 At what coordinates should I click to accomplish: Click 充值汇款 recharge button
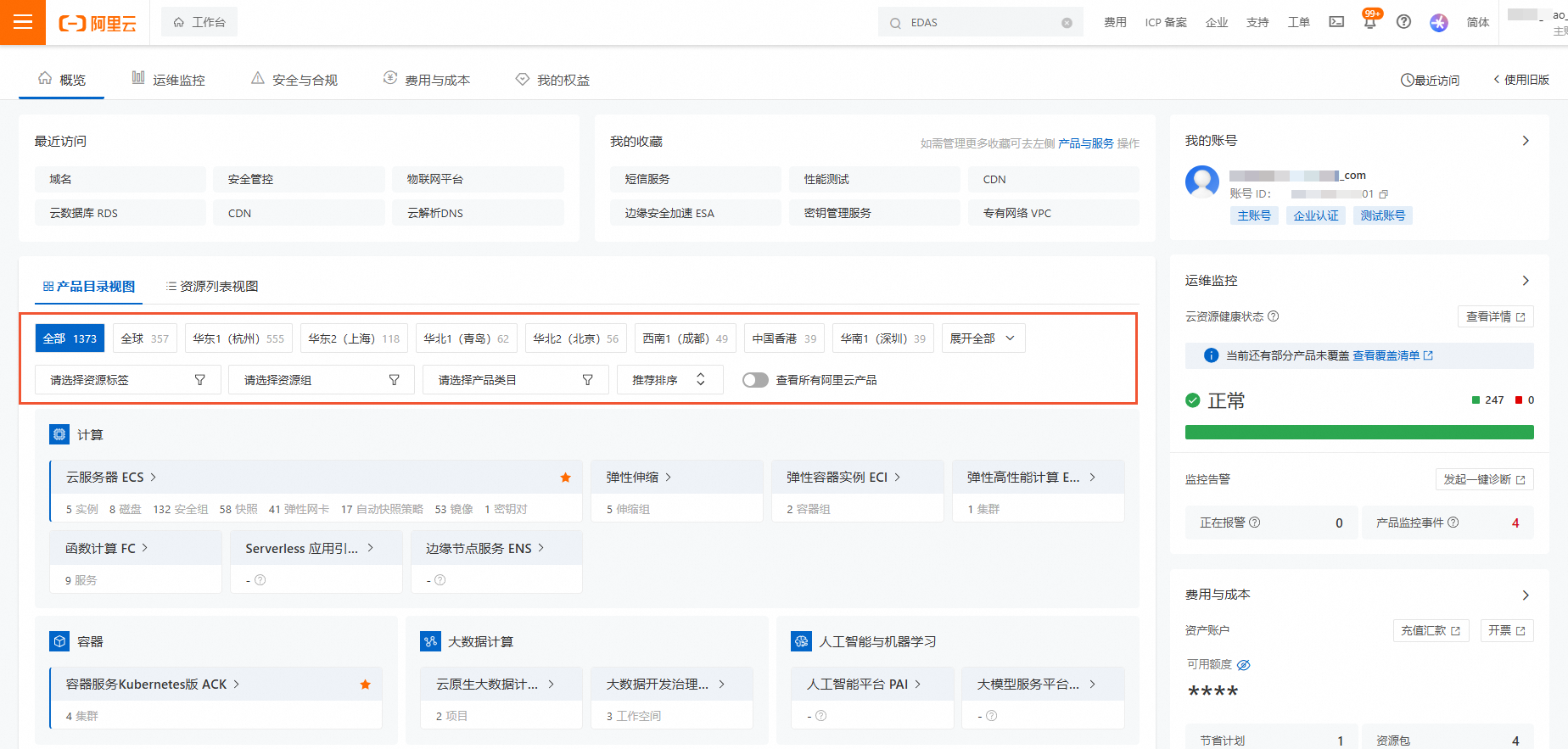[x=1431, y=630]
